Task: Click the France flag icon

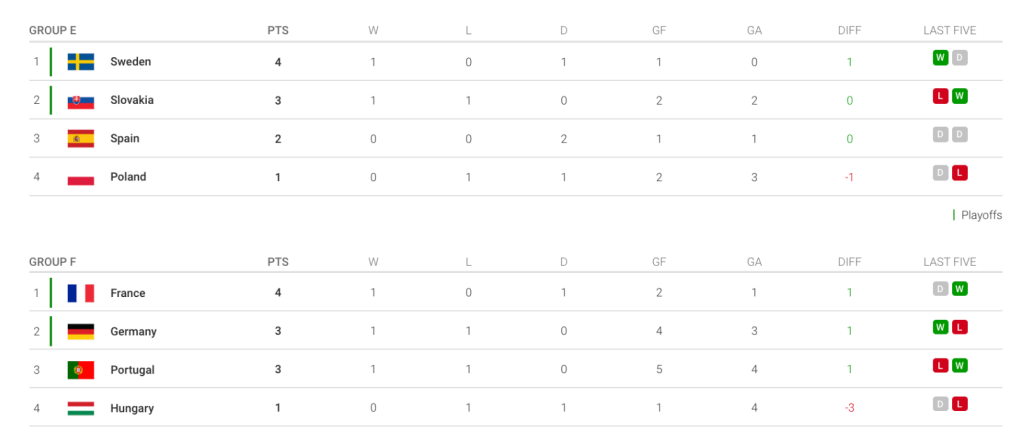Action: pos(81,293)
